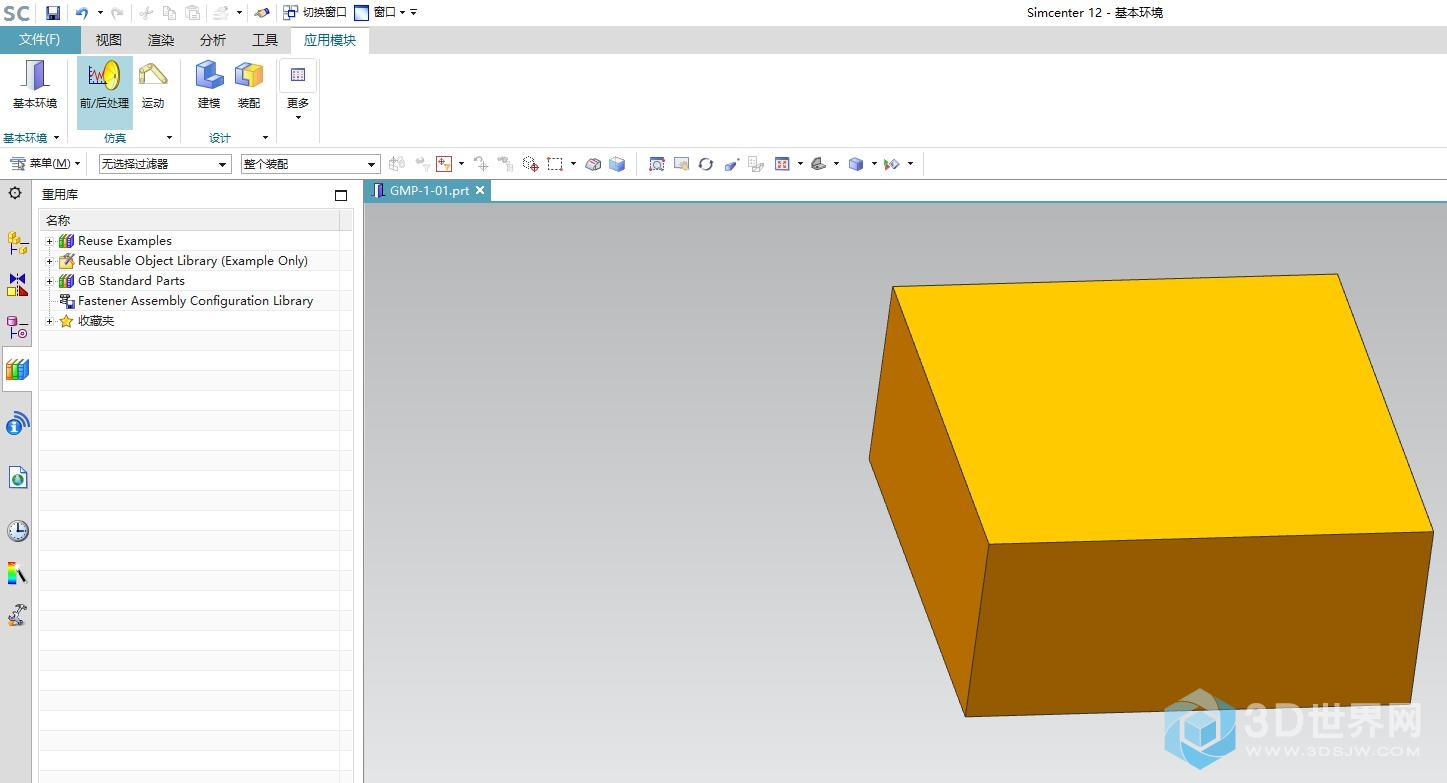Switch to the 工具 ribbon tab
Image resolution: width=1447 pixels, height=783 pixels.
pyautogui.click(x=265, y=40)
